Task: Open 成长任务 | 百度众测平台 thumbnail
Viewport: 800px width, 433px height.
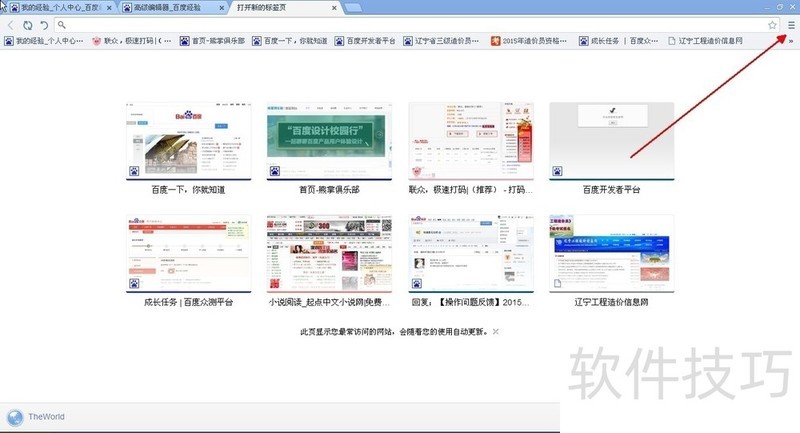Action: pyautogui.click(x=188, y=253)
